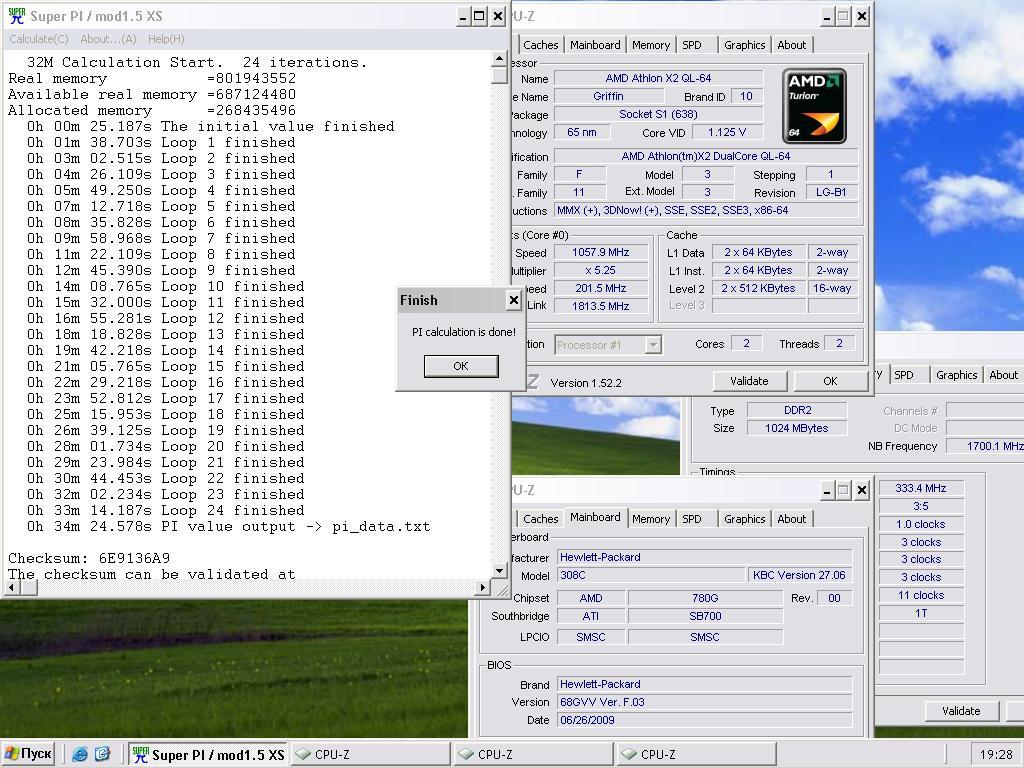Click Validate in top CPU-Z window
The width and height of the screenshot is (1024, 768).
click(749, 381)
